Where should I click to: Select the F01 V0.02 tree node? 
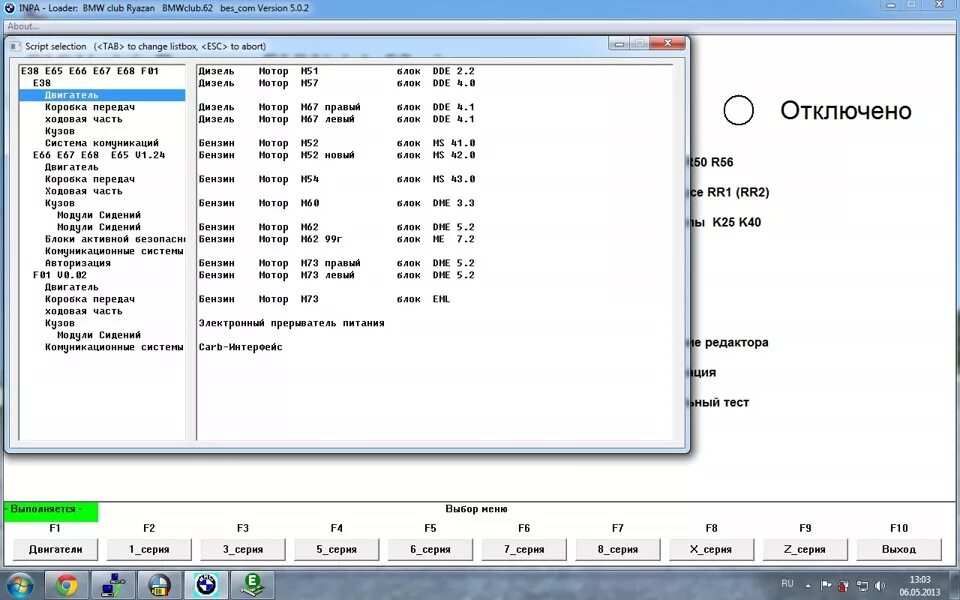[59, 275]
